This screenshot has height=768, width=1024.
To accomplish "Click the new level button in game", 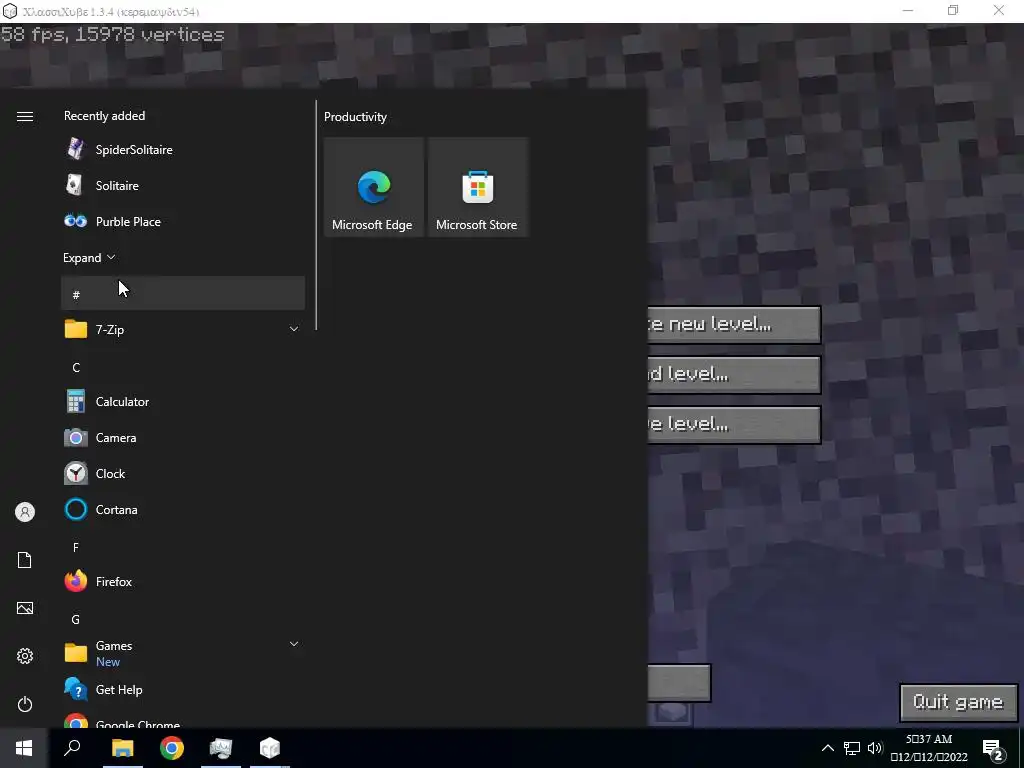I will click(734, 325).
